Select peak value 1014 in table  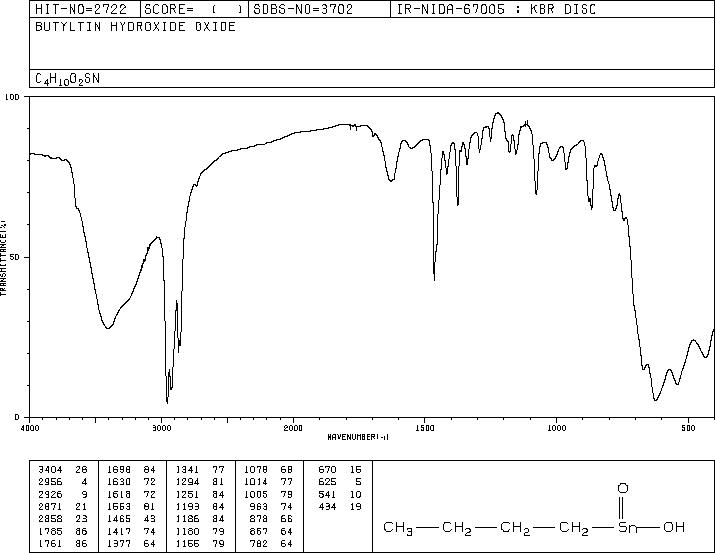pyautogui.click(x=256, y=482)
